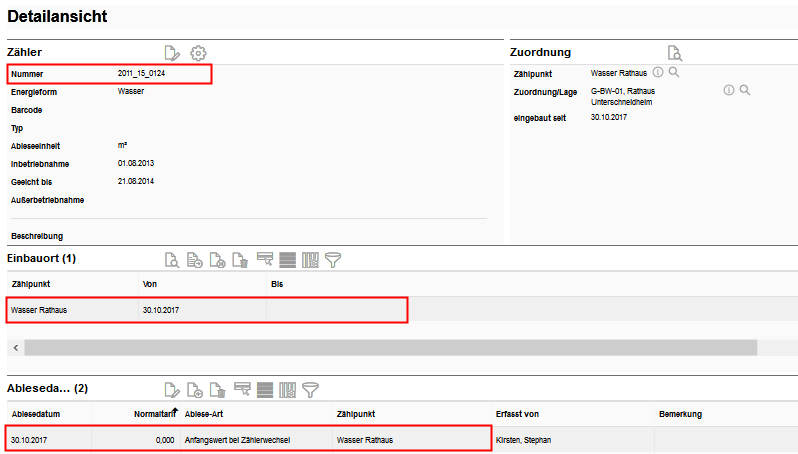Click the Von column header in Einbauort
The width and height of the screenshot is (798, 454).
pyautogui.click(x=150, y=284)
